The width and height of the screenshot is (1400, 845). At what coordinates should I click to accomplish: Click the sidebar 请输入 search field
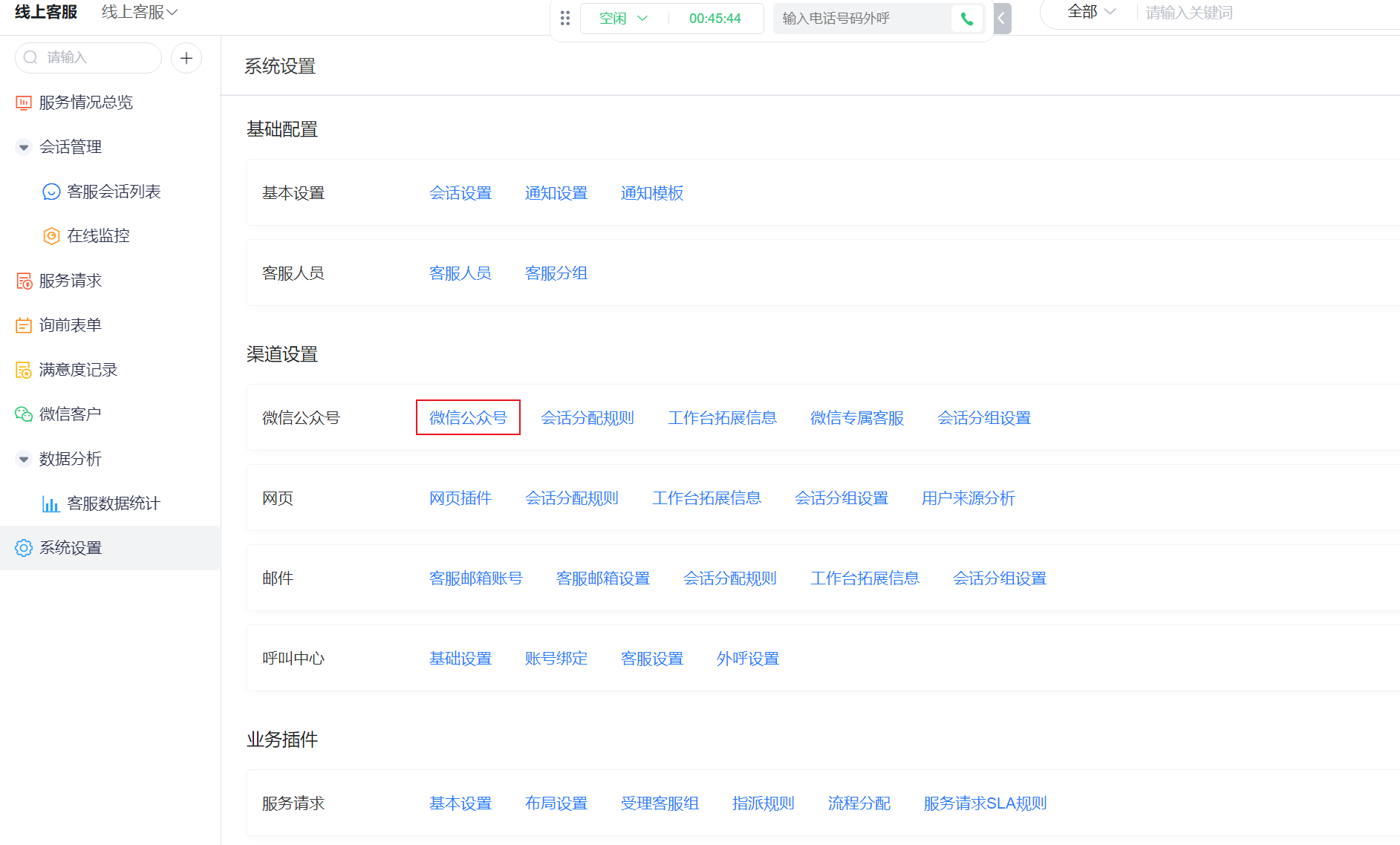88,58
